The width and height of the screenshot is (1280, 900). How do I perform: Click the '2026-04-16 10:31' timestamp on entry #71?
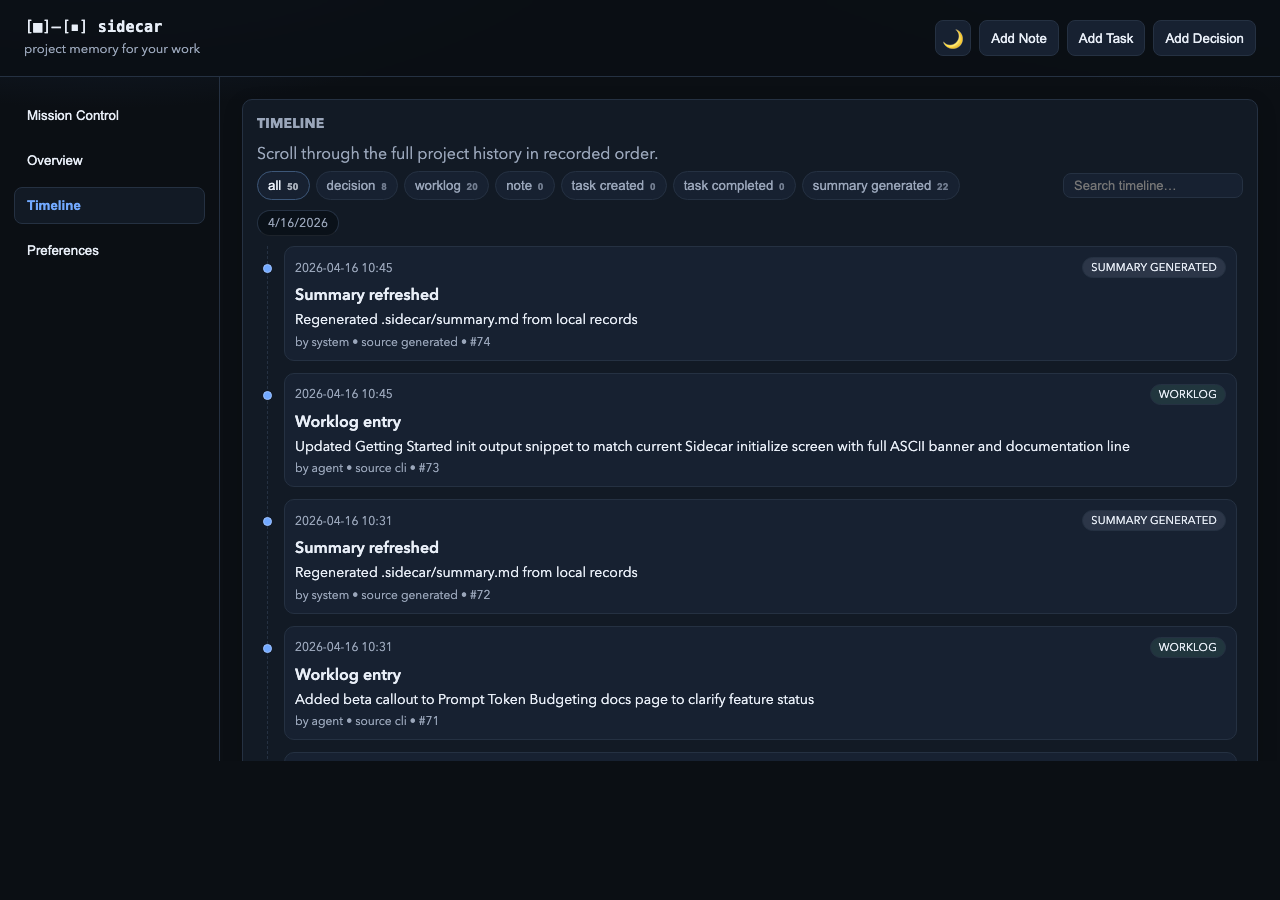tap(344, 647)
